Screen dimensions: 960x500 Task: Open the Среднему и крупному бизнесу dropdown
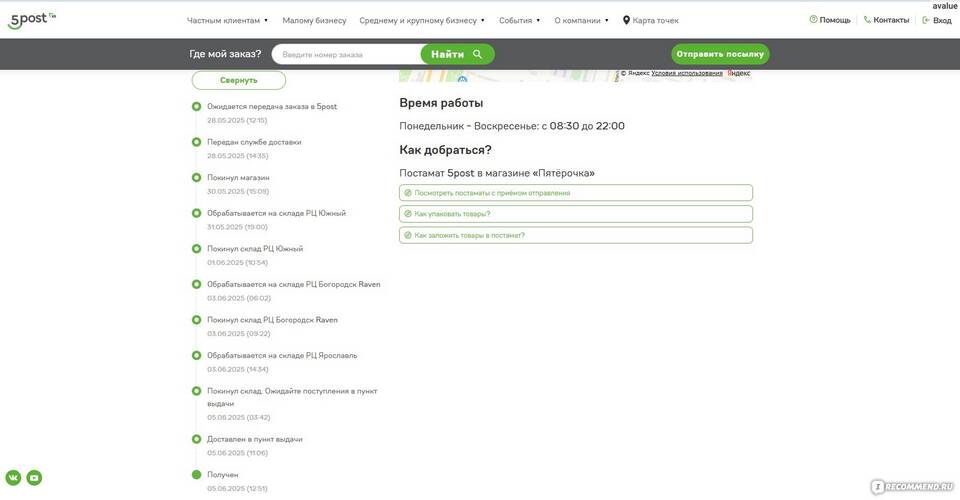point(421,20)
